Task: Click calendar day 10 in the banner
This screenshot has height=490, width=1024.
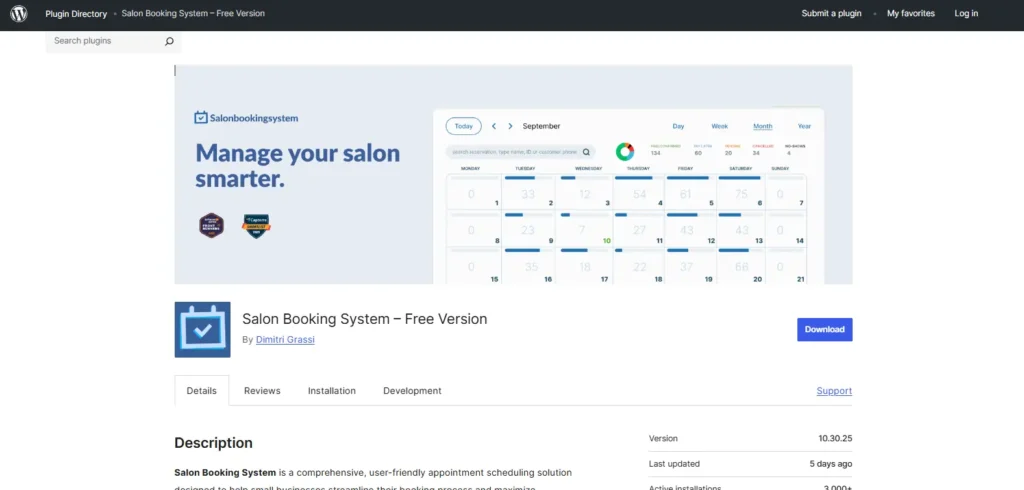Action: click(607, 241)
